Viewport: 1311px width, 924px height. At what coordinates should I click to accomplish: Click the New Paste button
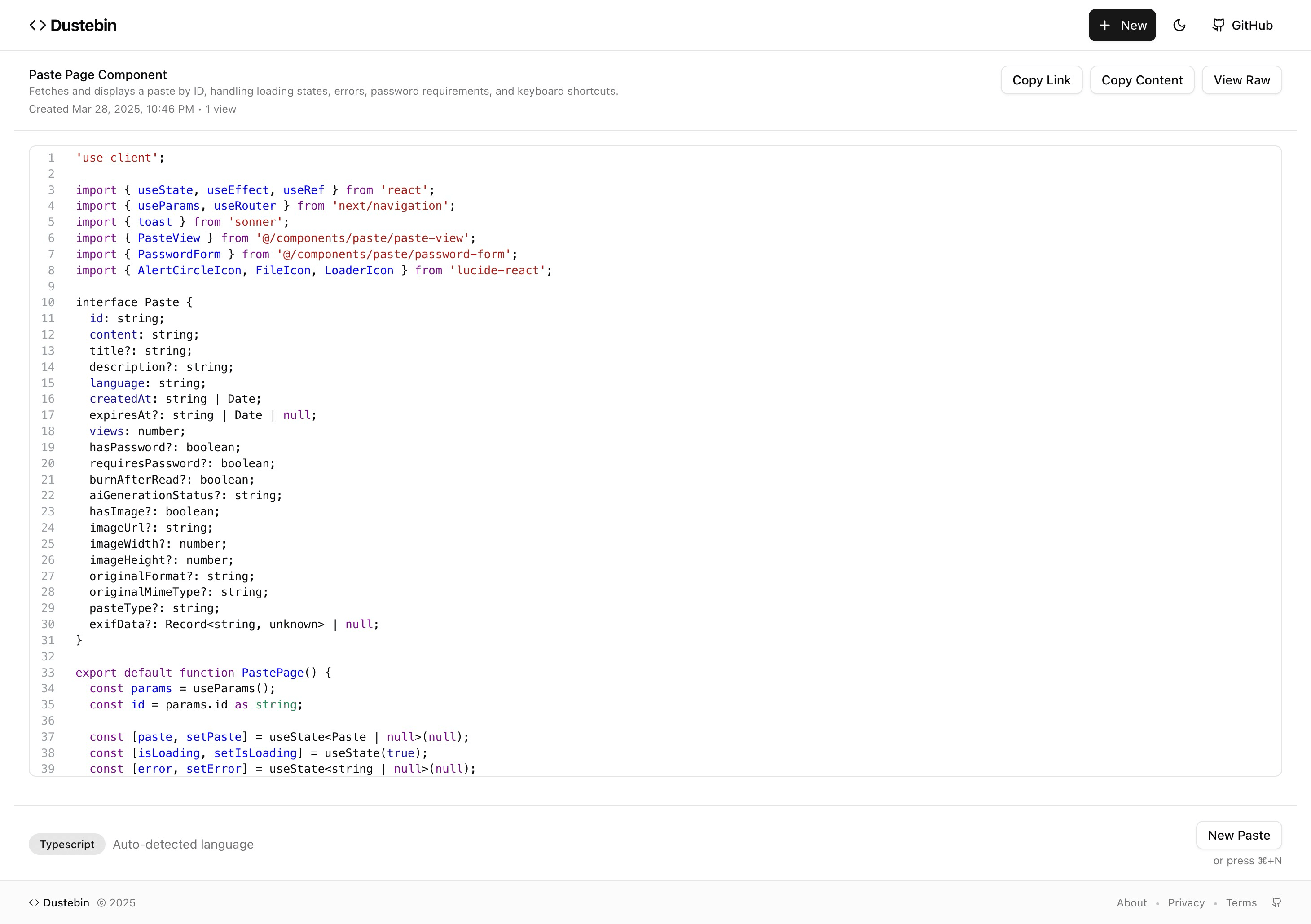point(1238,835)
